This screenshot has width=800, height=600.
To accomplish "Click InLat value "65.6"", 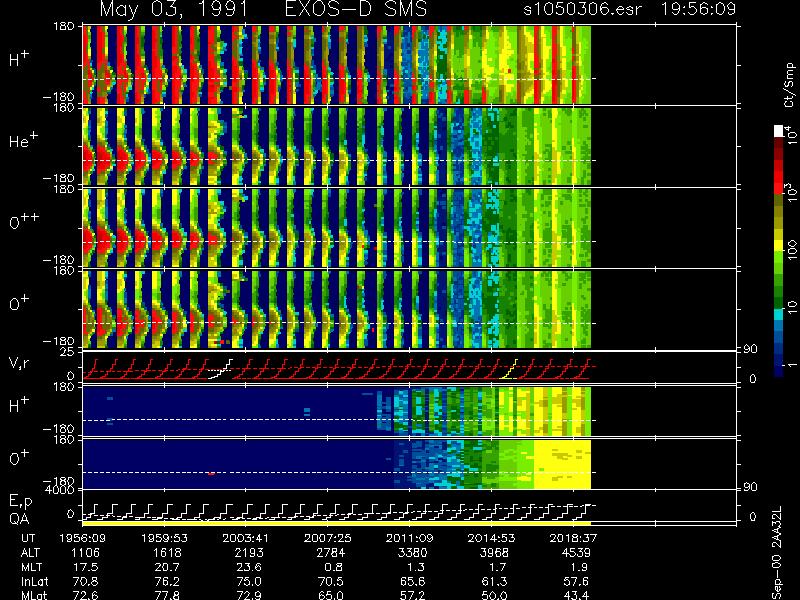I will pyautogui.click(x=415, y=581).
